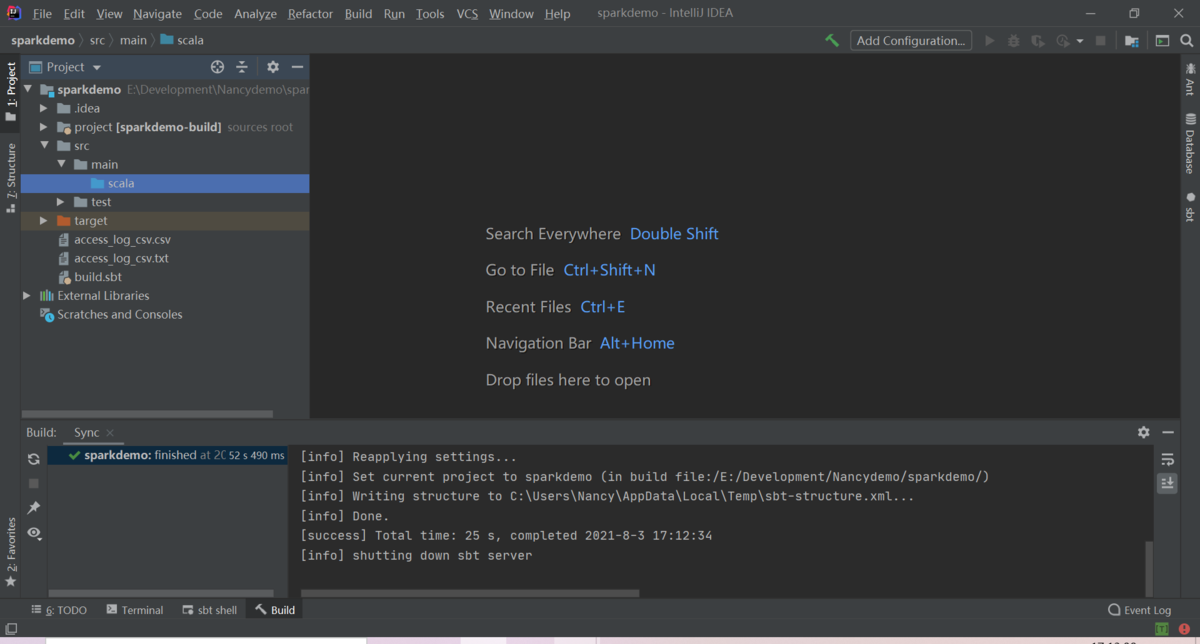This screenshot has height=644, width=1200.
Task: Toggle the Build view options eye icon
Action: (34, 533)
